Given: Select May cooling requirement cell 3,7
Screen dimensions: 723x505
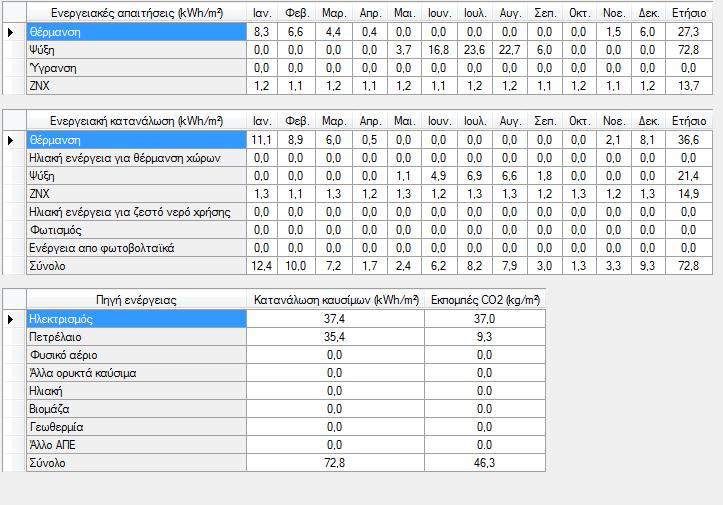Looking at the screenshot, I should pyautogui.click(x=404, y=50).
